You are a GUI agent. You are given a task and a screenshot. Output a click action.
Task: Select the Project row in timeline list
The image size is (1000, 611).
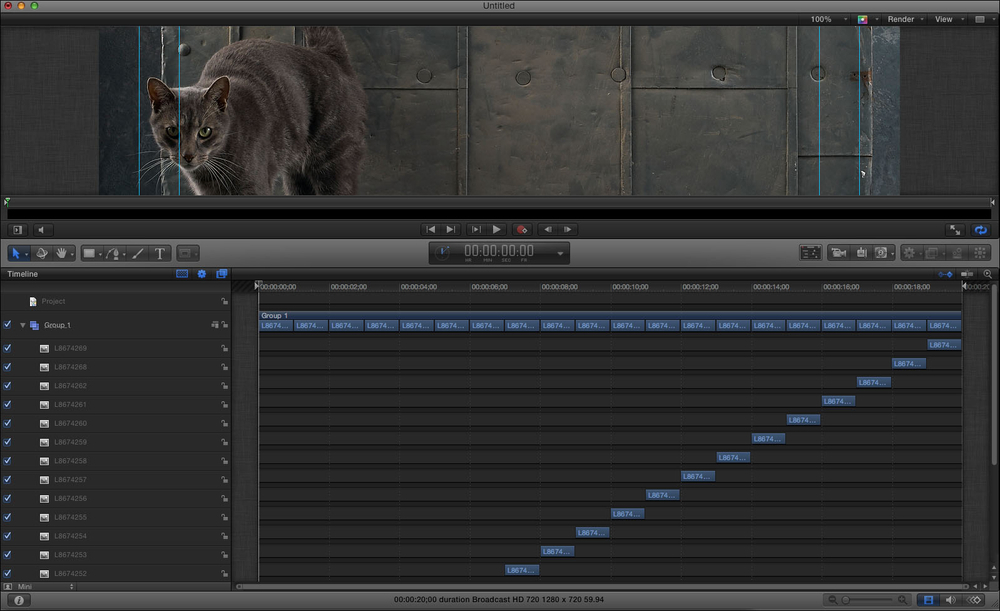[x=54, y=301]
